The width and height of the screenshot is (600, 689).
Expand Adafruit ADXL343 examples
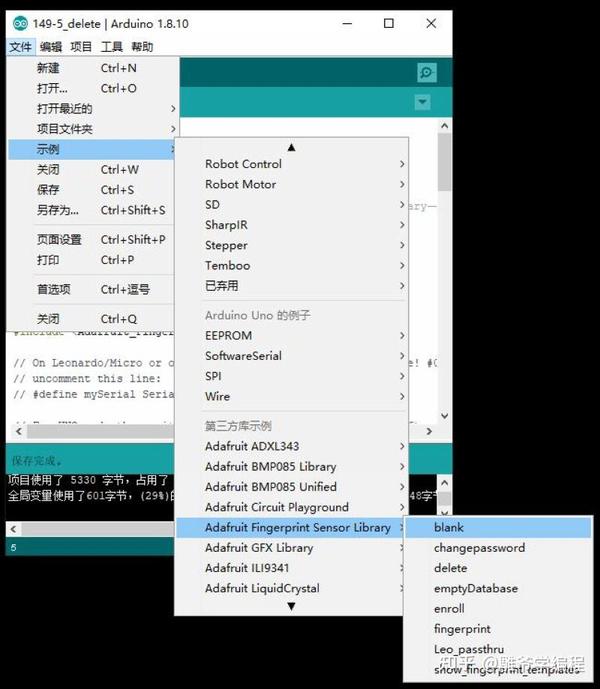point(292,446)
